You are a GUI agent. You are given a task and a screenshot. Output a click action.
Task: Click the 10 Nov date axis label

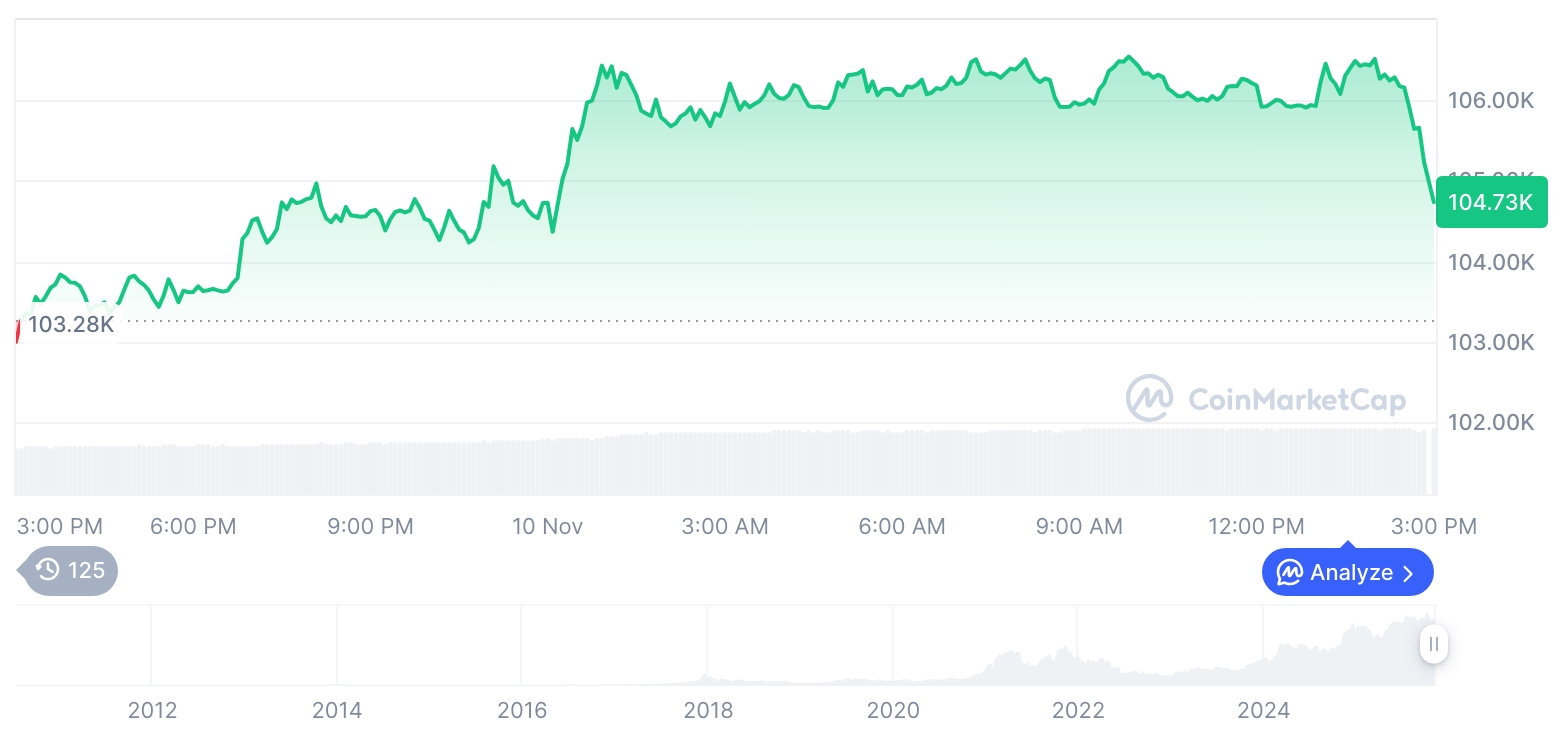point(547,526)
